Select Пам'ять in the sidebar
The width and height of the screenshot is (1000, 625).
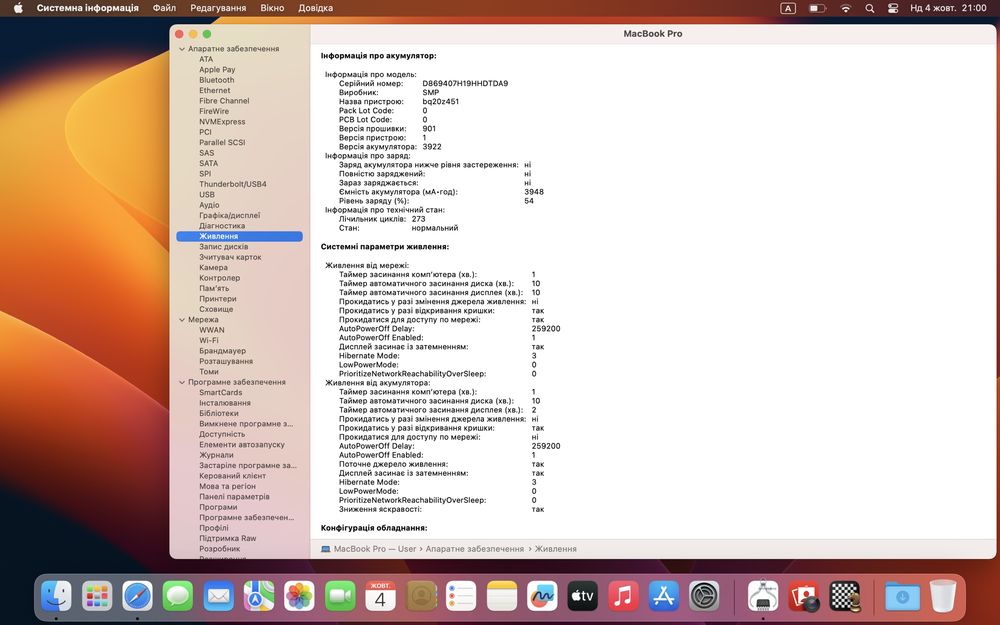214,288
